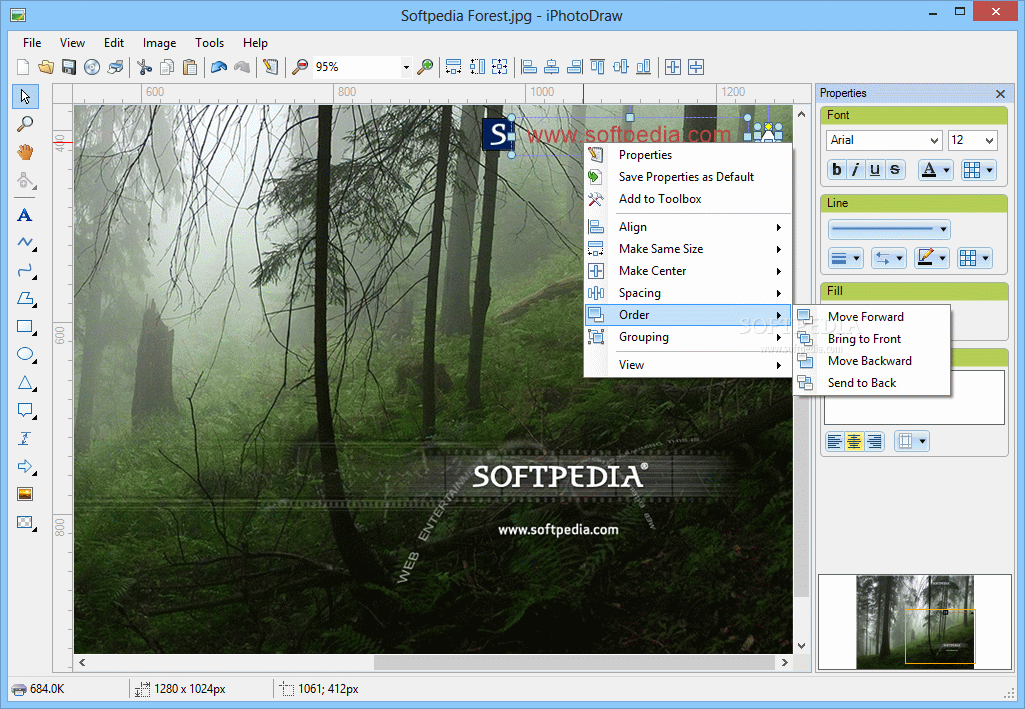Open the text margin dropdown
Viewport: 1025px width, 709px height.
[912, 442]
